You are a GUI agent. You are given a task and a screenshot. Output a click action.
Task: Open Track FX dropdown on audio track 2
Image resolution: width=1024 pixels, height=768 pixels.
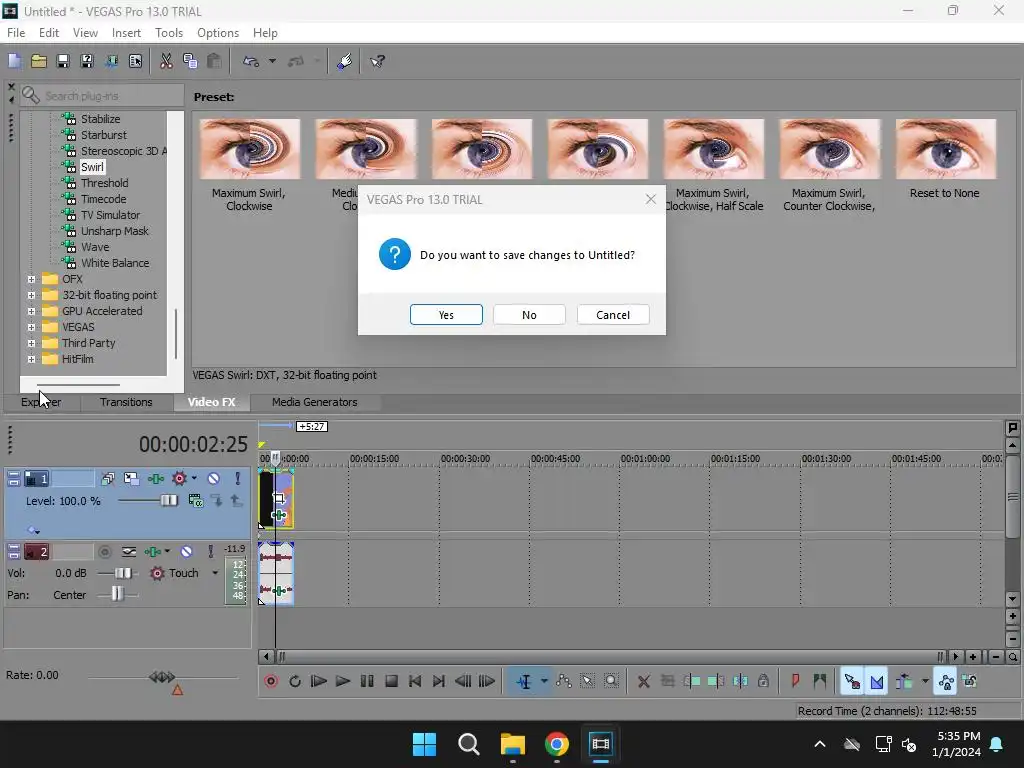pos(167,552)
